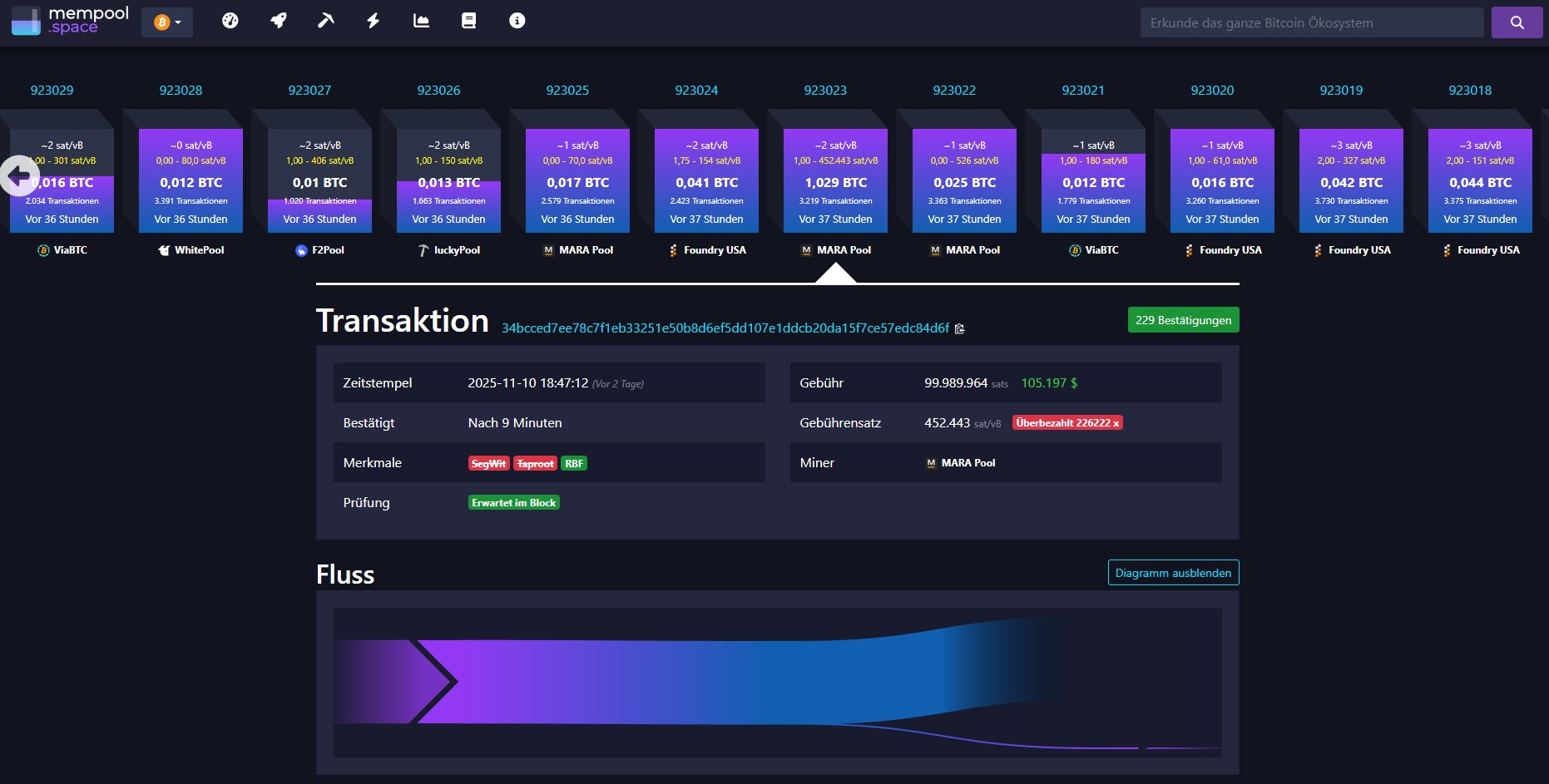The image size is (1549, 784).
Task: Click the purple search magnifier button
Action: pos(1517,22)
